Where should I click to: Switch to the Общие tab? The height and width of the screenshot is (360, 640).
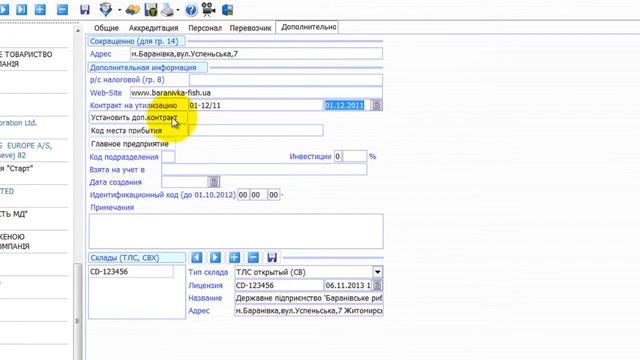click(106, 28)
